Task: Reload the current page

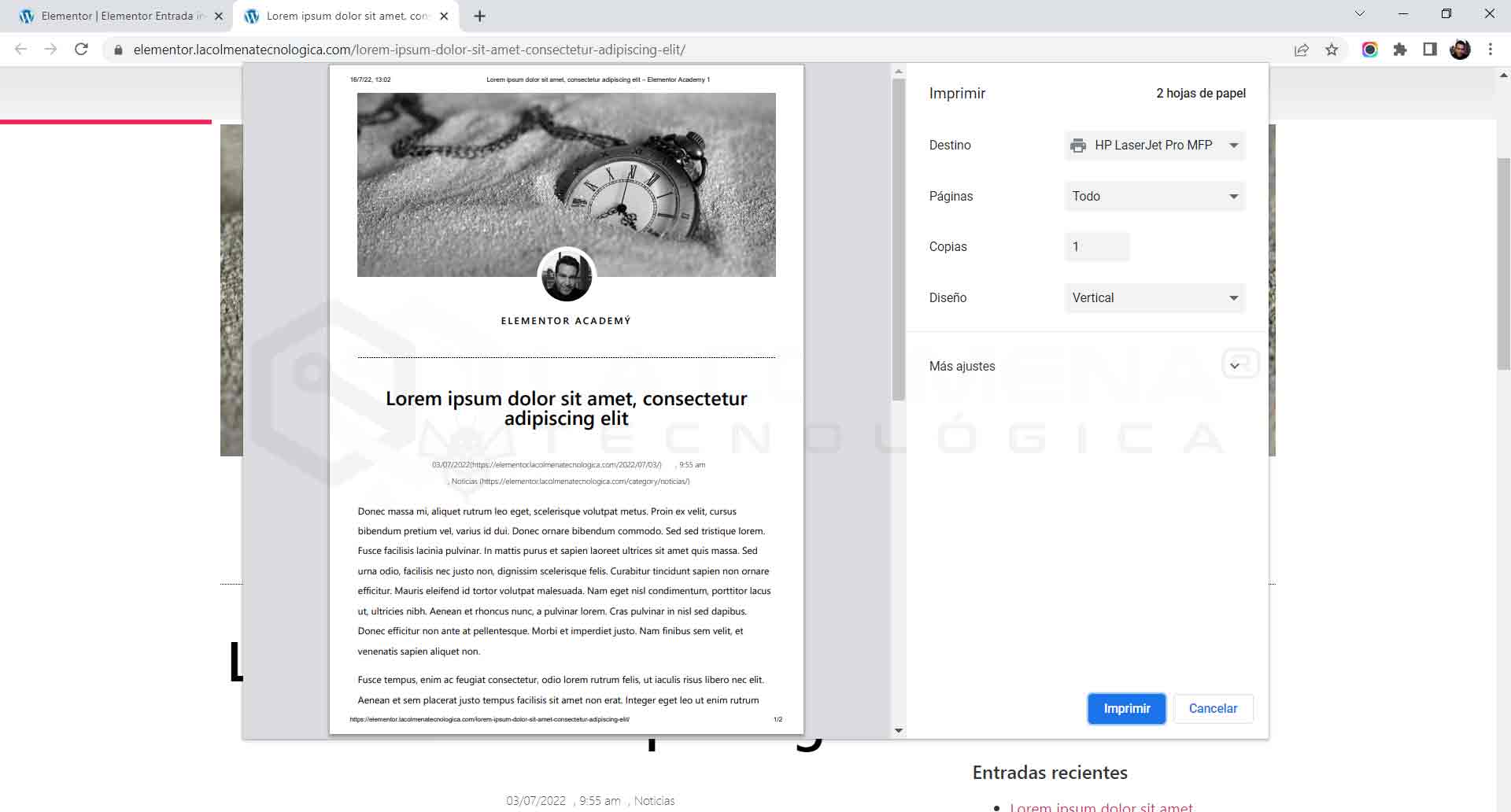Action: pyautogui.click(x=81, y=49)
